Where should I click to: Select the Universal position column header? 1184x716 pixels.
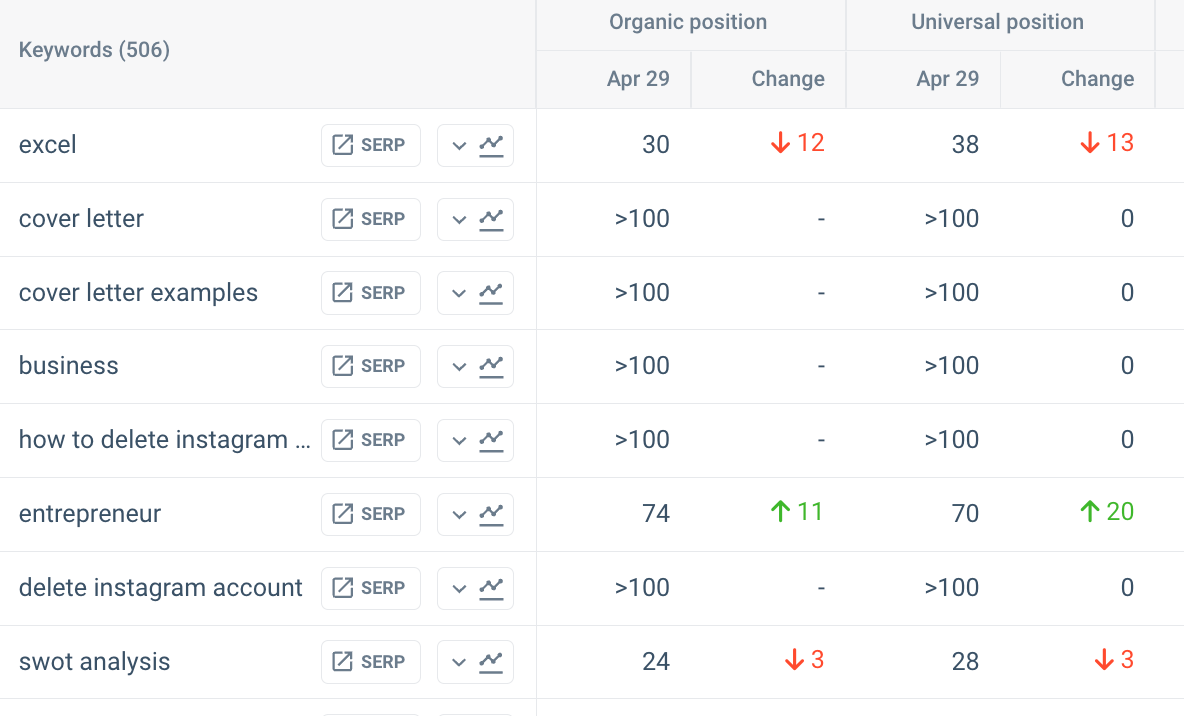997,22
